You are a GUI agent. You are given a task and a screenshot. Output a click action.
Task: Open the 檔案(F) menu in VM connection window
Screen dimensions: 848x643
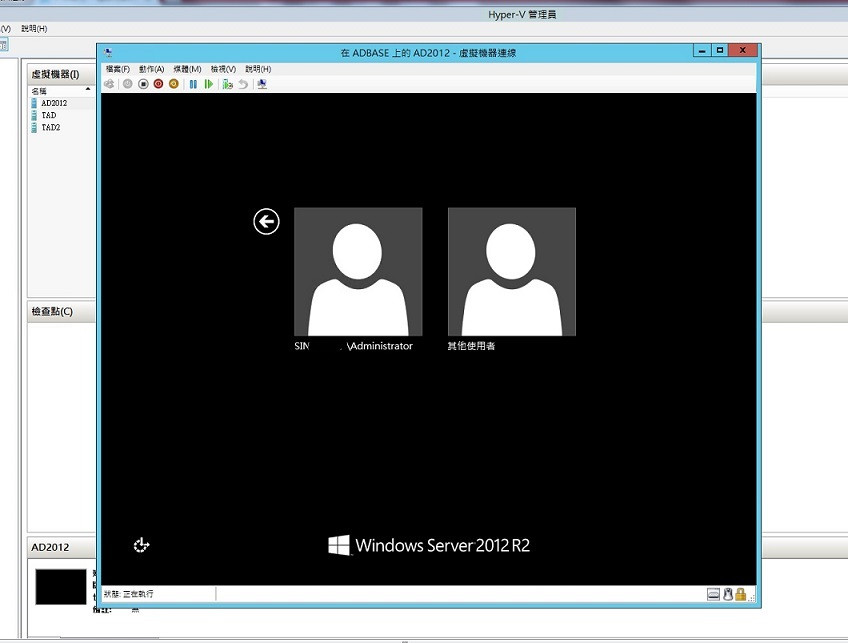(x=118, y=69)
